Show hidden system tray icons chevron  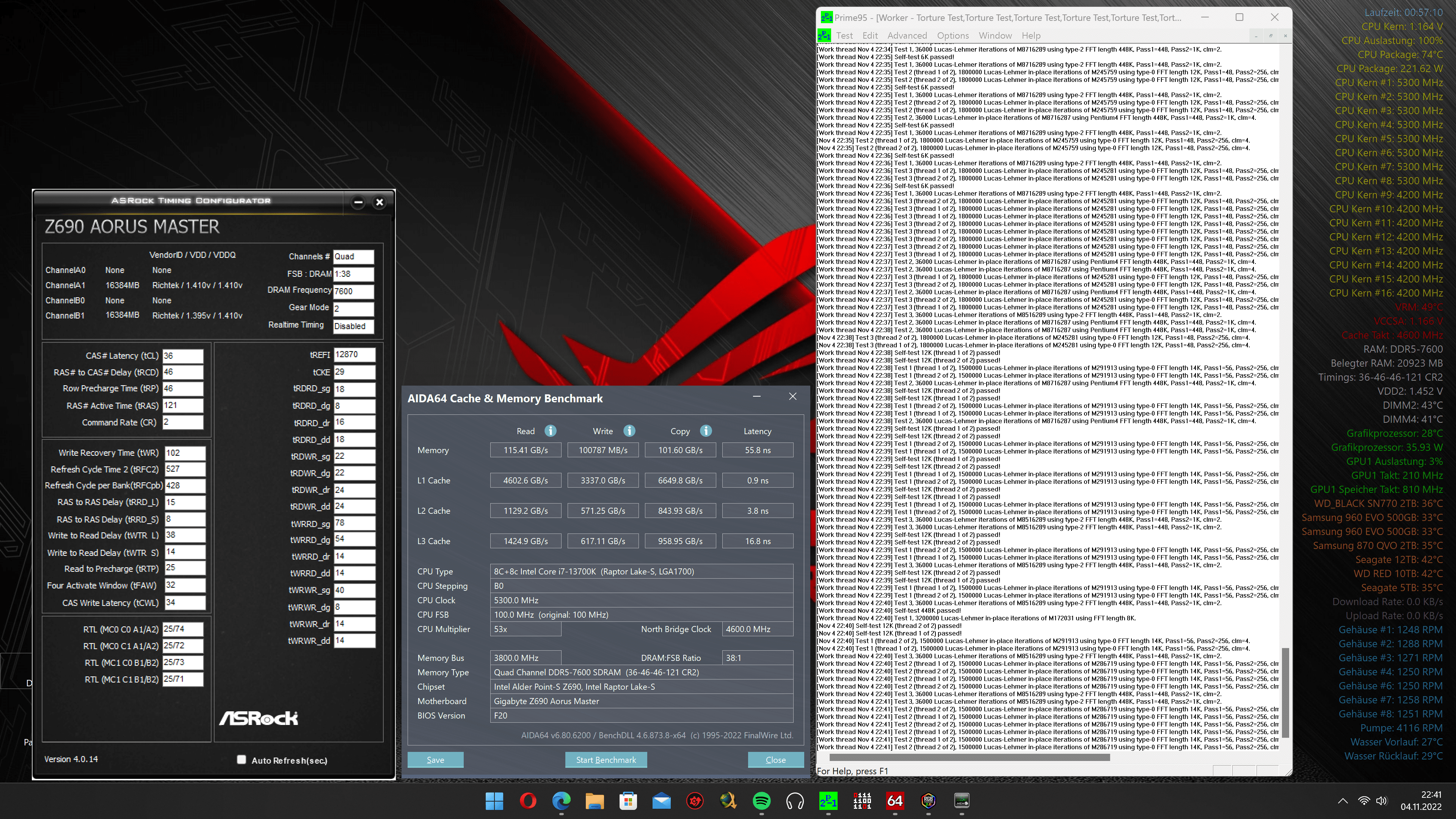(1343, 801)
